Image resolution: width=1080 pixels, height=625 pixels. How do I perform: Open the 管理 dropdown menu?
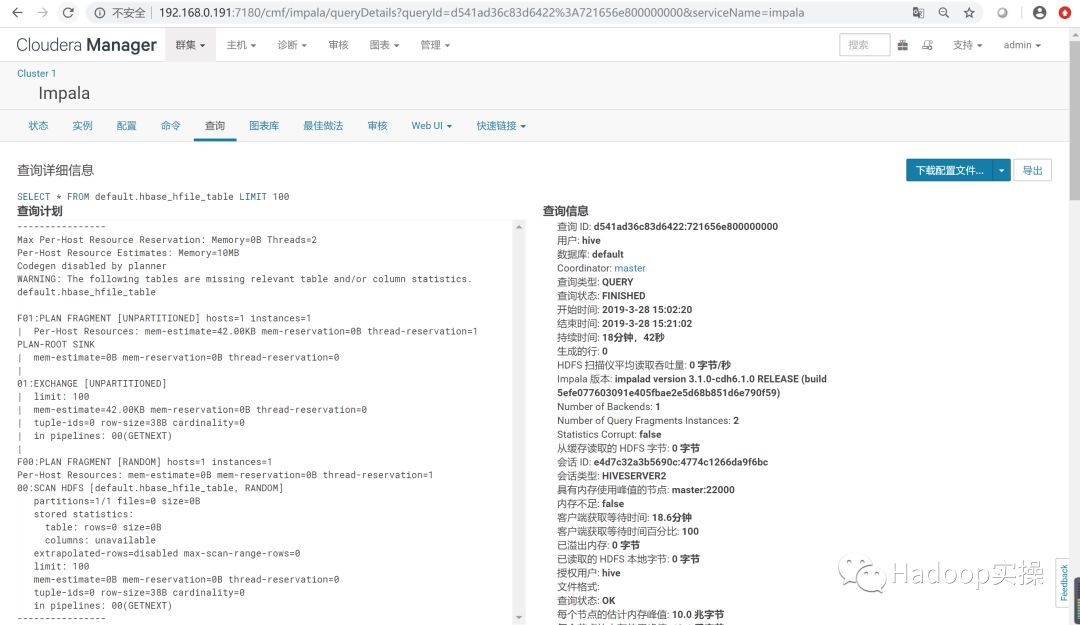pos(435,45)
